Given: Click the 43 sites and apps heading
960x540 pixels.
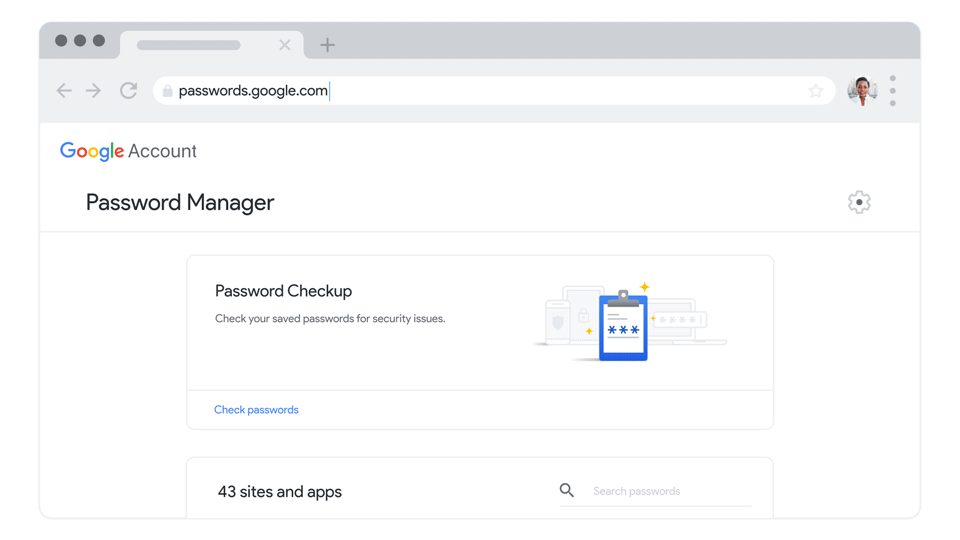Looking at the screenshot, I should 280,492.
